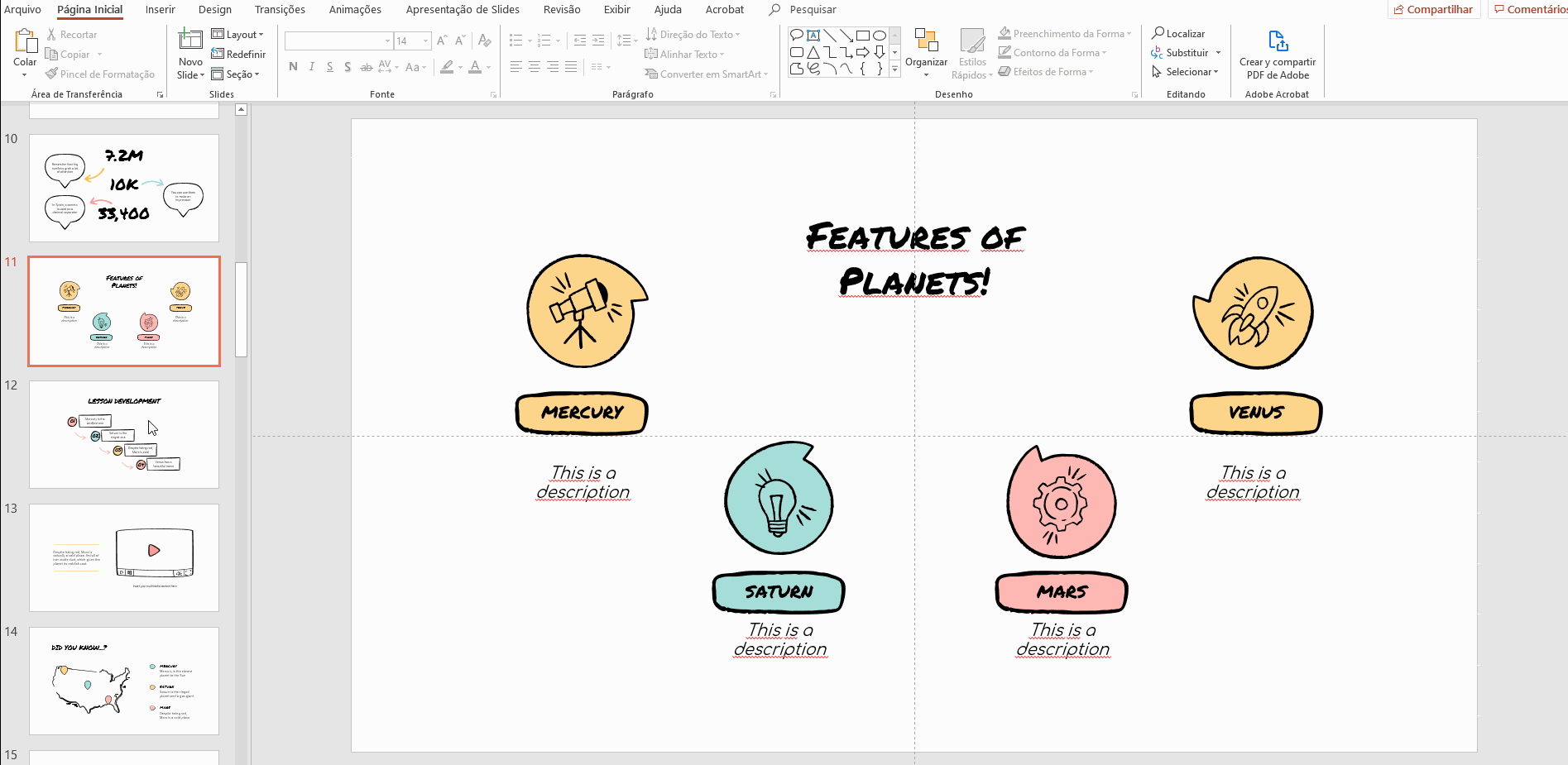1568x765 pixels.
Task: Center align text
Action: point(535,67)
